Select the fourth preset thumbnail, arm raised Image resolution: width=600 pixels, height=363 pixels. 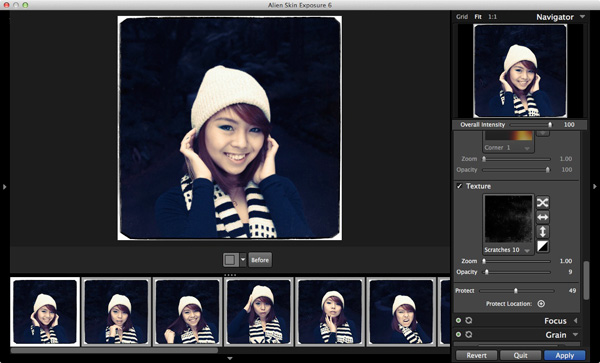click(x=259, y=312)
